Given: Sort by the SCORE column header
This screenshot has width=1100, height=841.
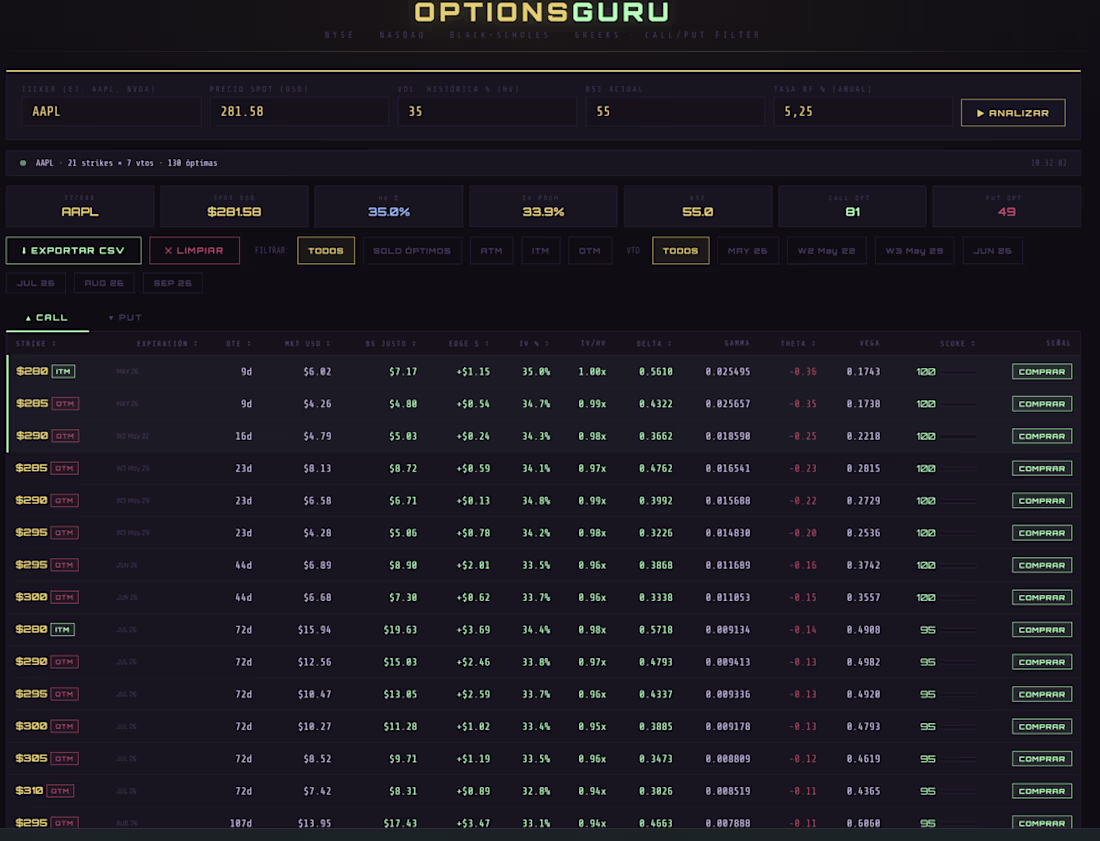Looking at the screenshot, I should point(958,343).
